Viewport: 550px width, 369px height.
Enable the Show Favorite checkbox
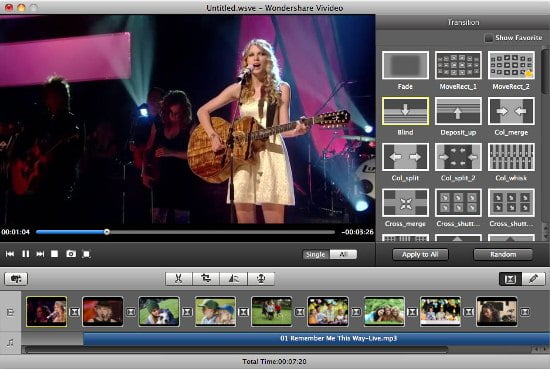488,38
